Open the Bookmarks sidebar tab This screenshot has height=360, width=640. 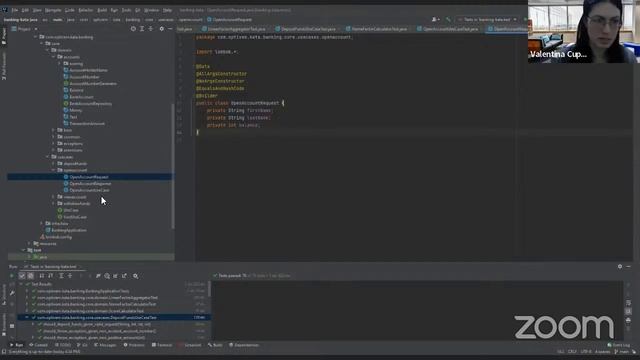[4, 325]
